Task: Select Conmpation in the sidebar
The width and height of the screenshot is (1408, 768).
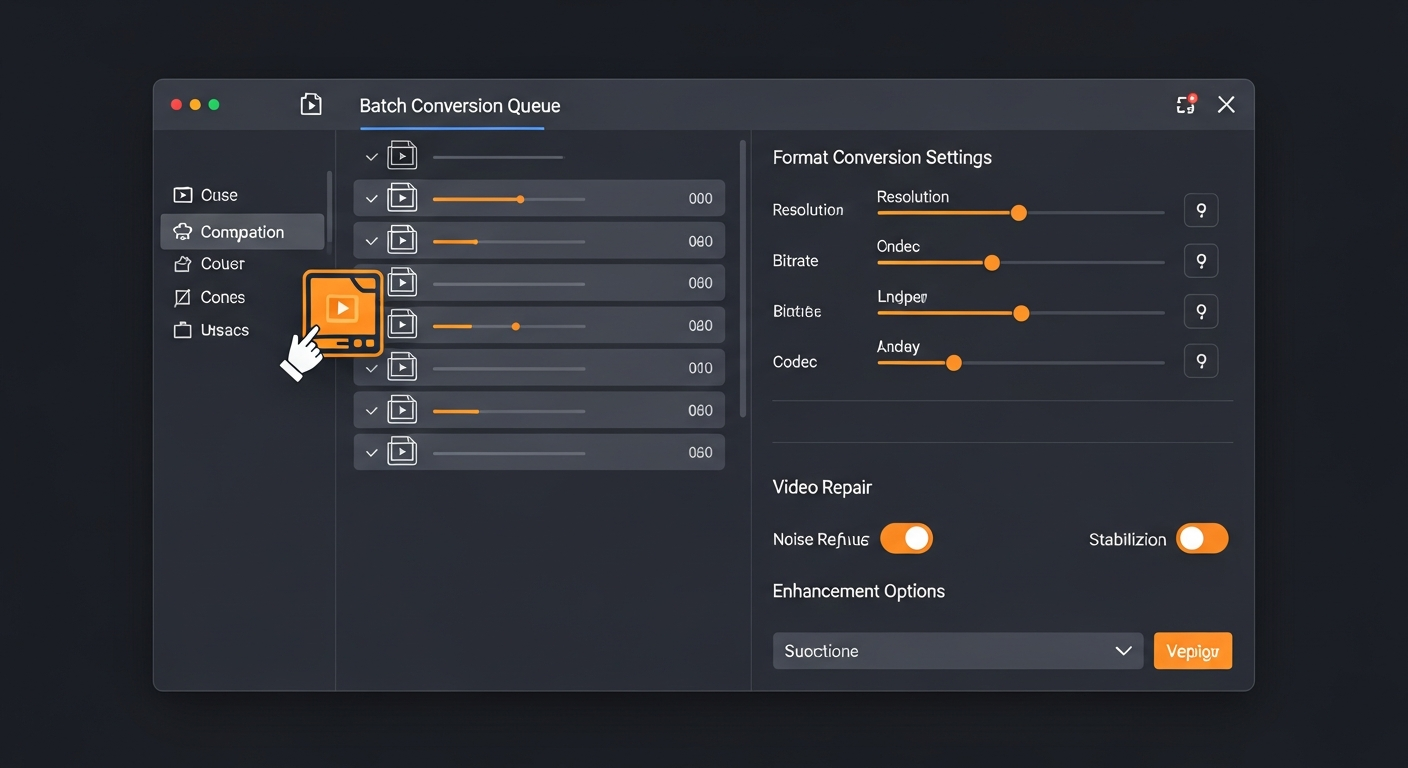Action: tap(242, 232)
